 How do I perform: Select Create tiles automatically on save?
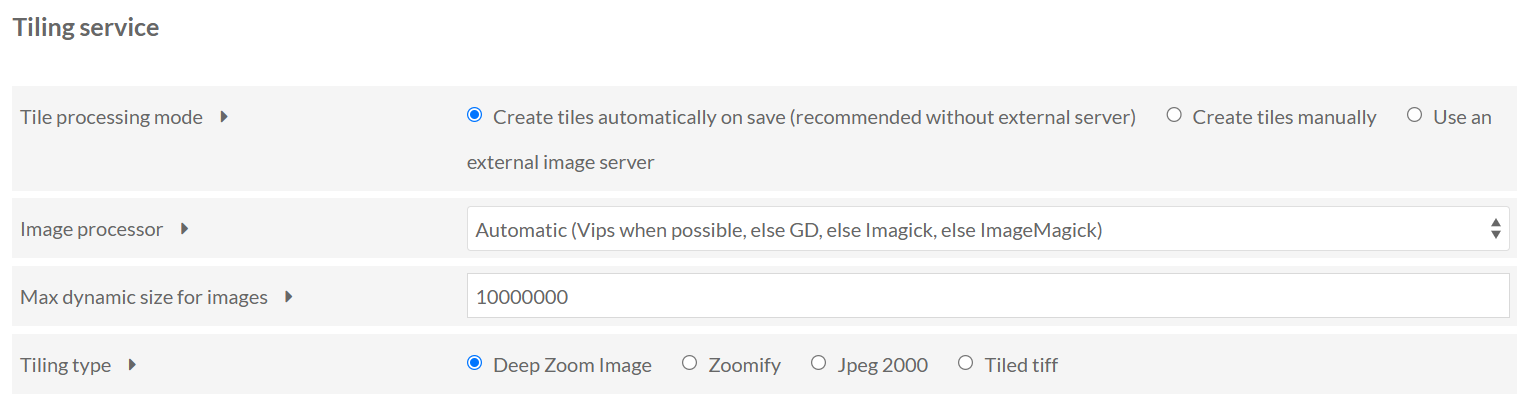tap(474, 116)
